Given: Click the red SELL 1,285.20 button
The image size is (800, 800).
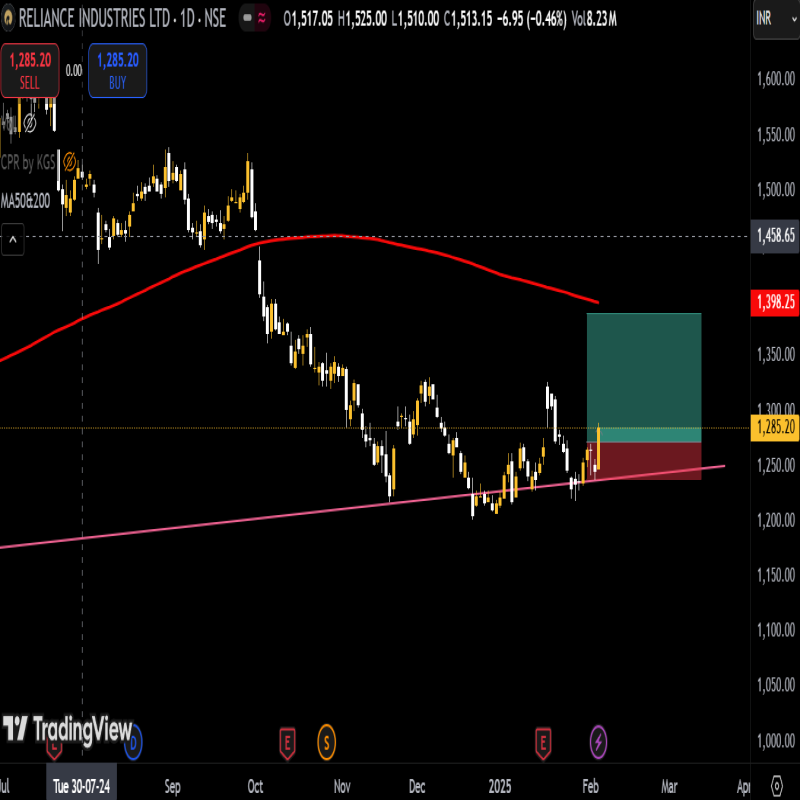Looking at the screenshot, I should coord(30,70).
